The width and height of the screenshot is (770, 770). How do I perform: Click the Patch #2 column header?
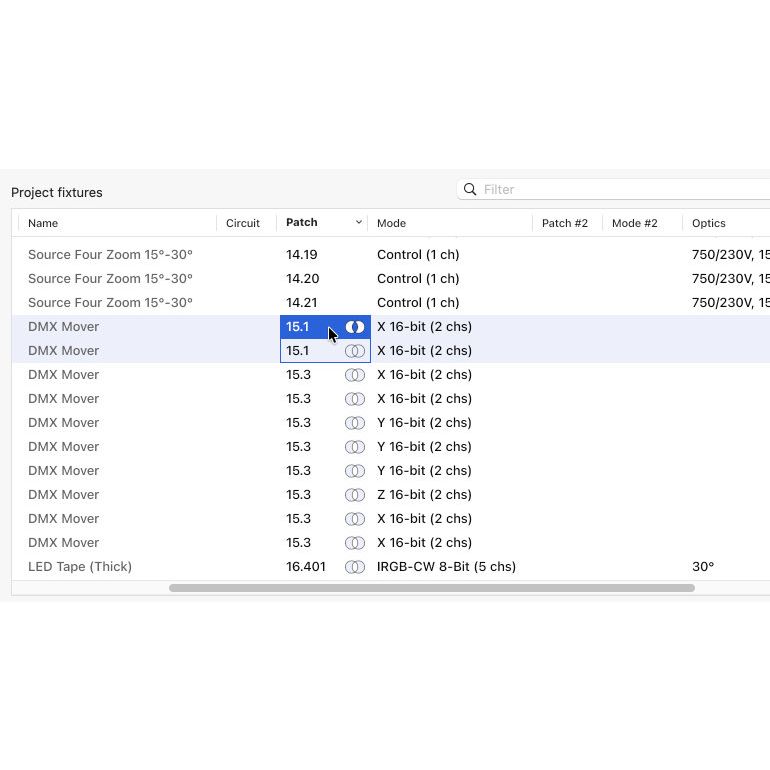coord(565,223)
